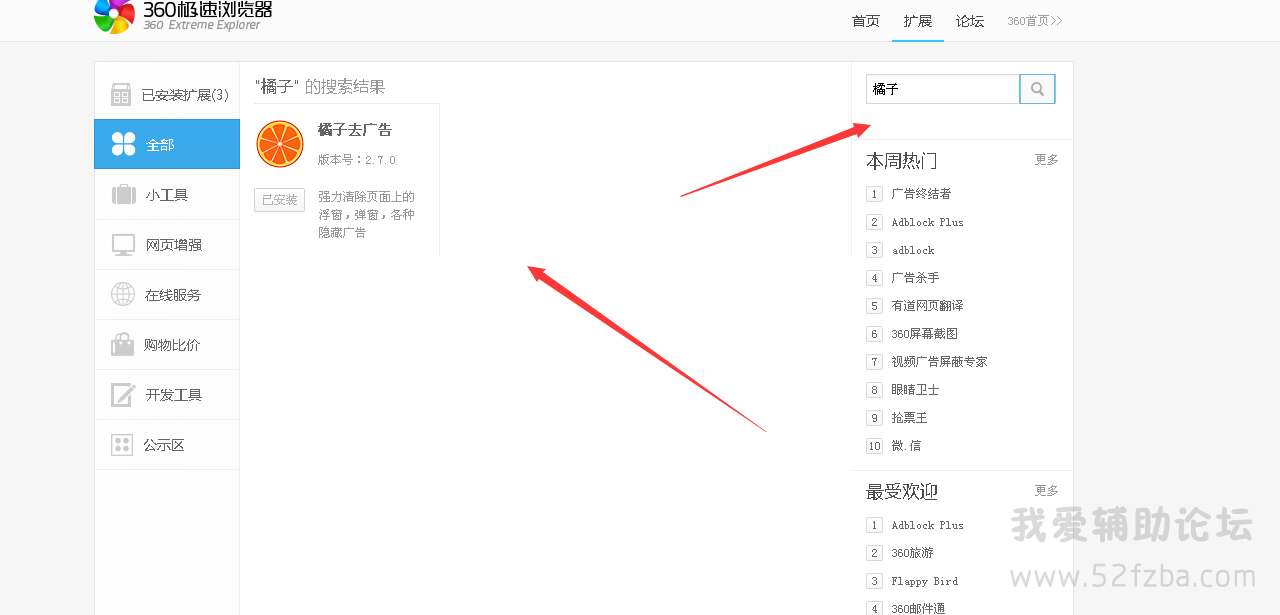Click the briefcase icon for 小工具
The image size is (1280, 615).
123,194
